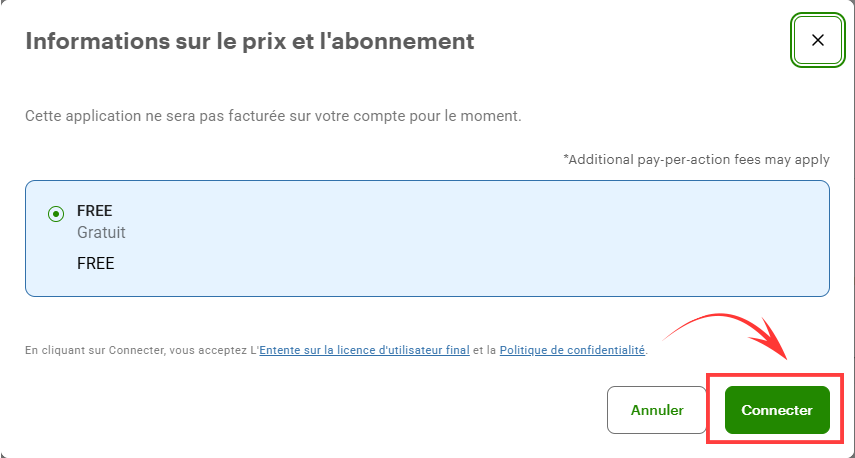Click the bold FREE plan title
The image size is (855, 458).
(95, 211)
